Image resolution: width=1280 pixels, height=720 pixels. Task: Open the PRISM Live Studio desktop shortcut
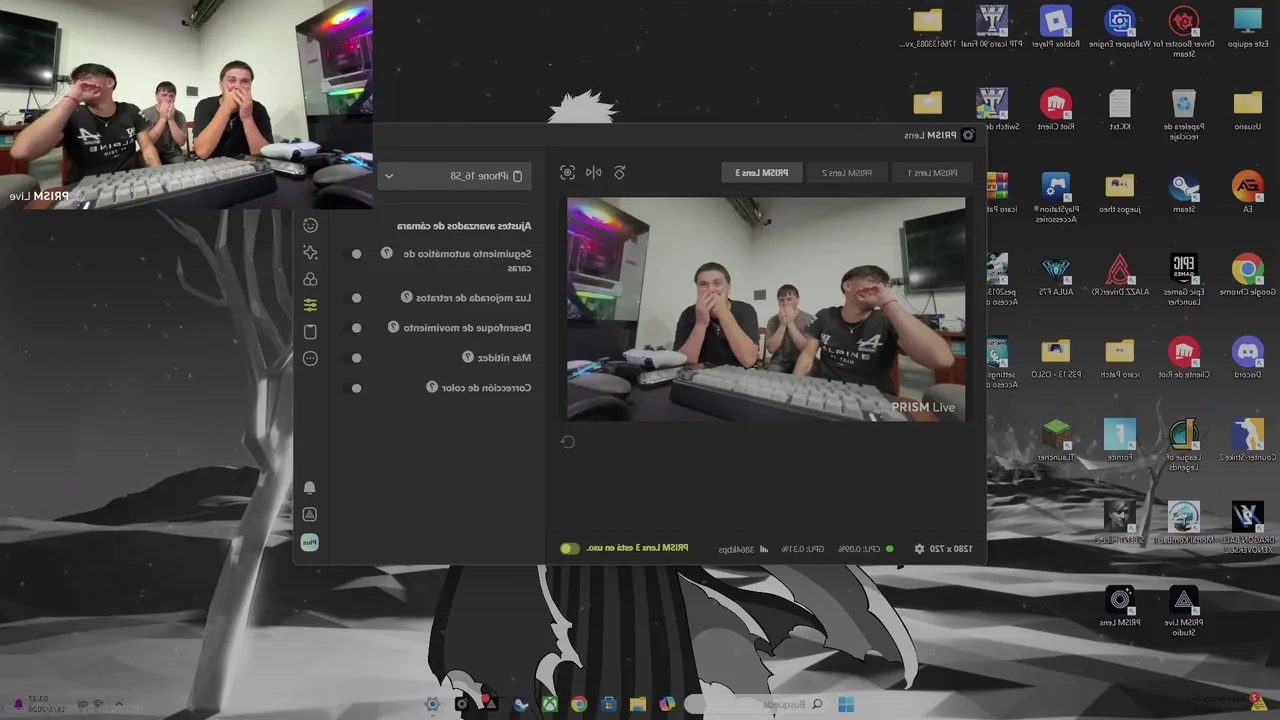1184,610
